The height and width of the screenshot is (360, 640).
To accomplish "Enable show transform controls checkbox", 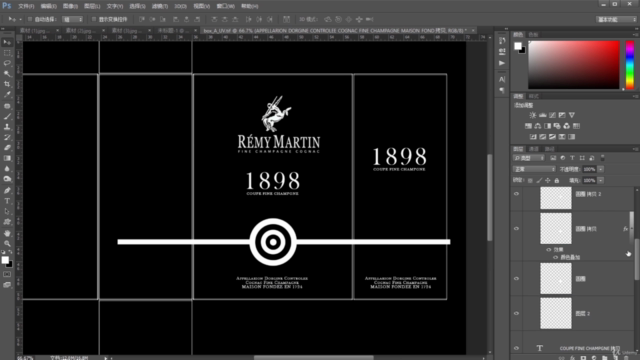I will (x=94, y=19).
